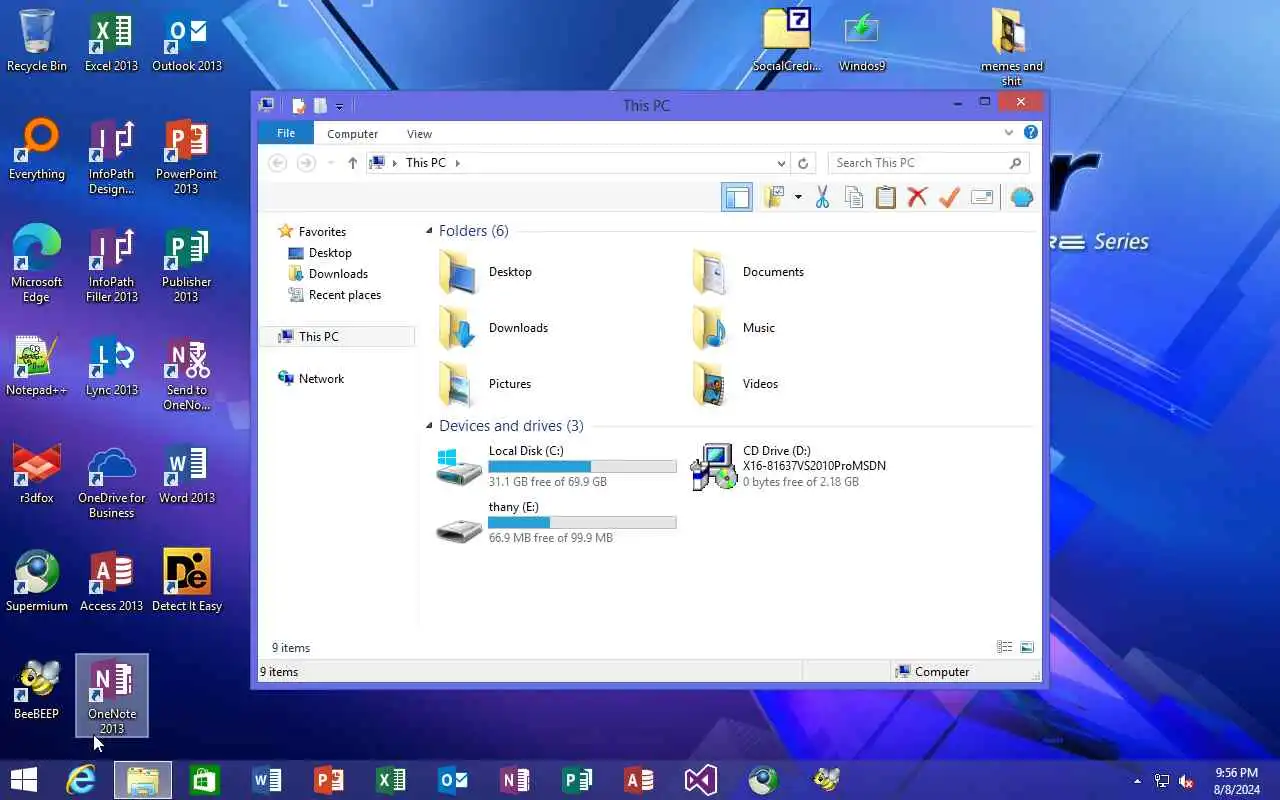
Task: Click the search magnifier icon
Action: coord(1016,163)
